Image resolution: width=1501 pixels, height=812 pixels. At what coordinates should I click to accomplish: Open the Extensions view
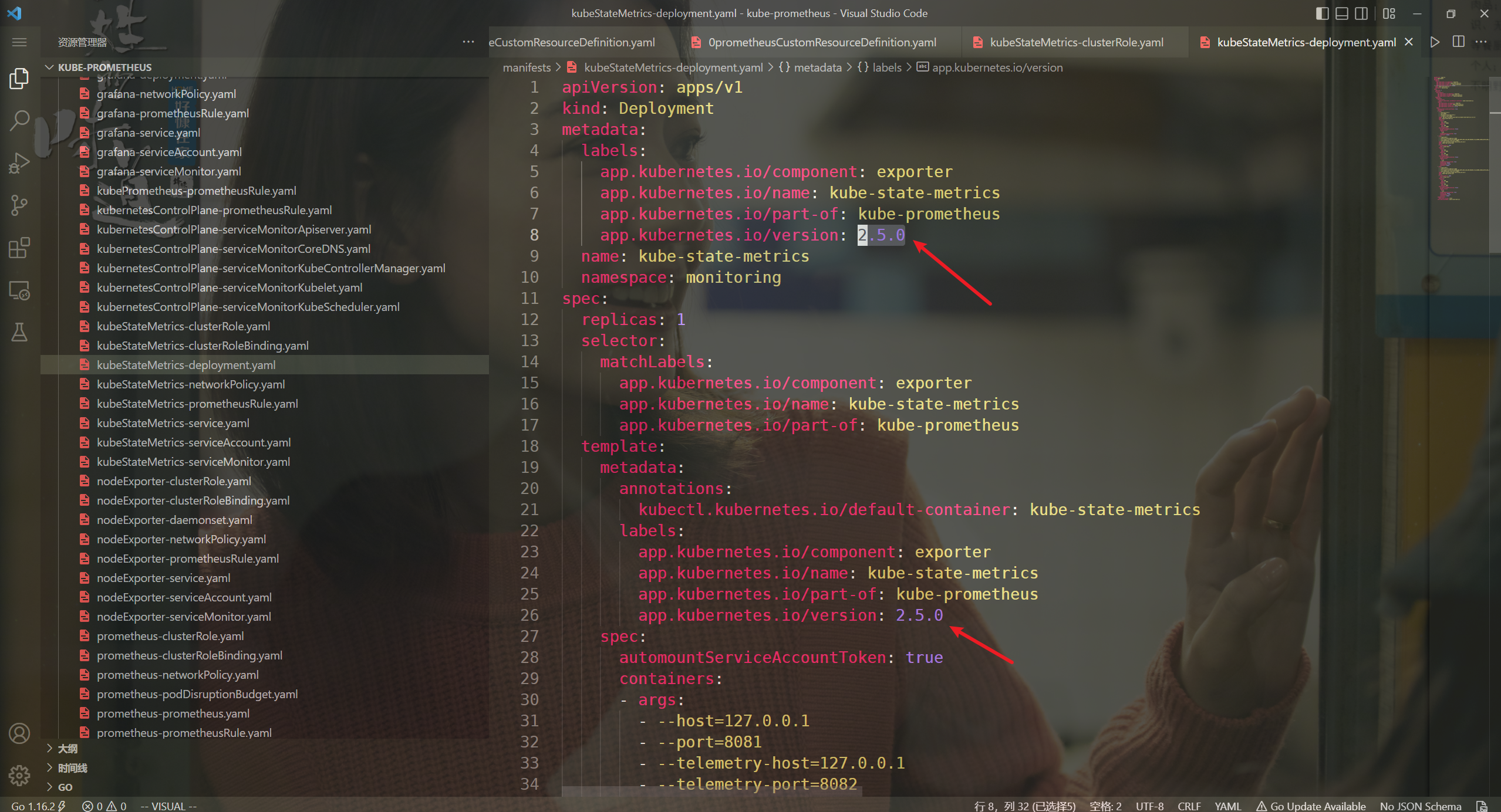coord(19,248)
